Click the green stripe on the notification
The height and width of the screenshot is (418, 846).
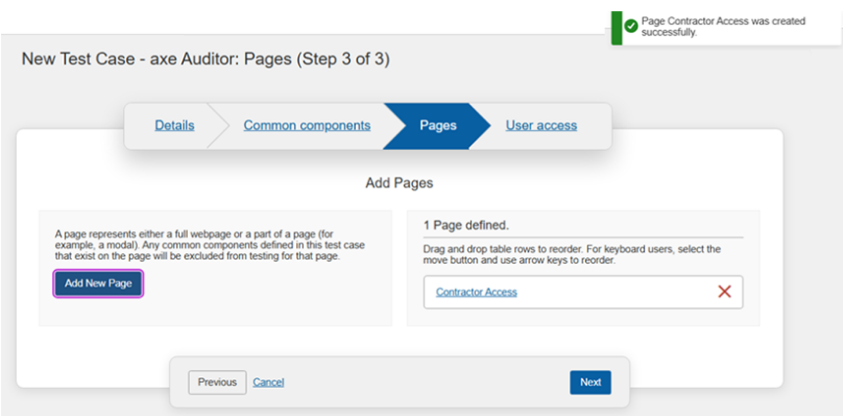click(617, 26)
